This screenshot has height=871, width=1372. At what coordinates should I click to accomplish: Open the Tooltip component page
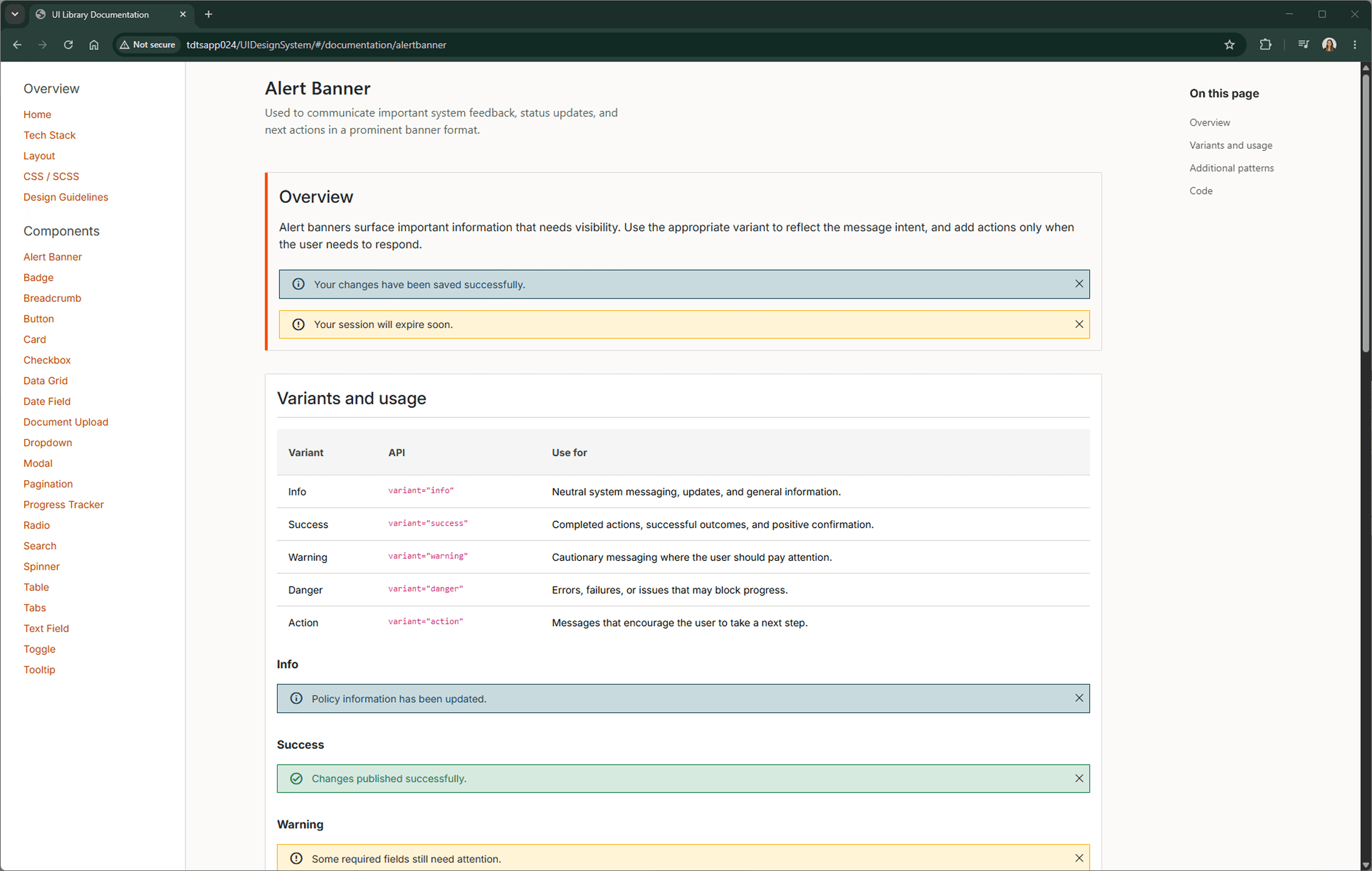coord(39,669)
